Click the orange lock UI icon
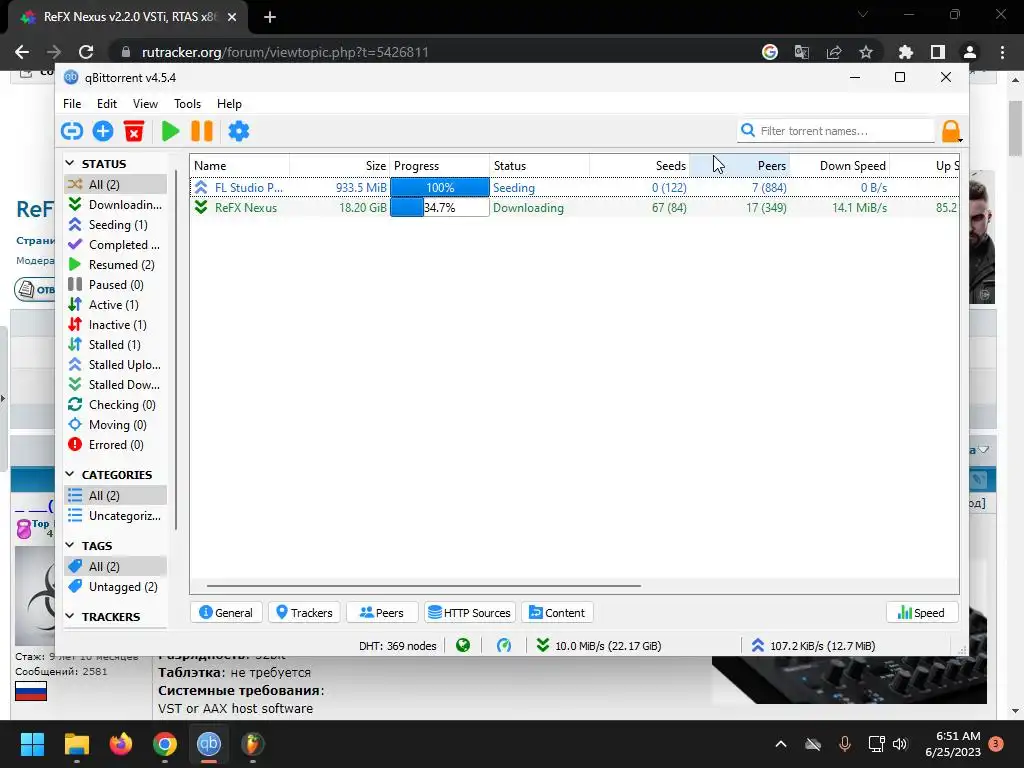This screenshot has width=1024, height=768. [951, 131]
